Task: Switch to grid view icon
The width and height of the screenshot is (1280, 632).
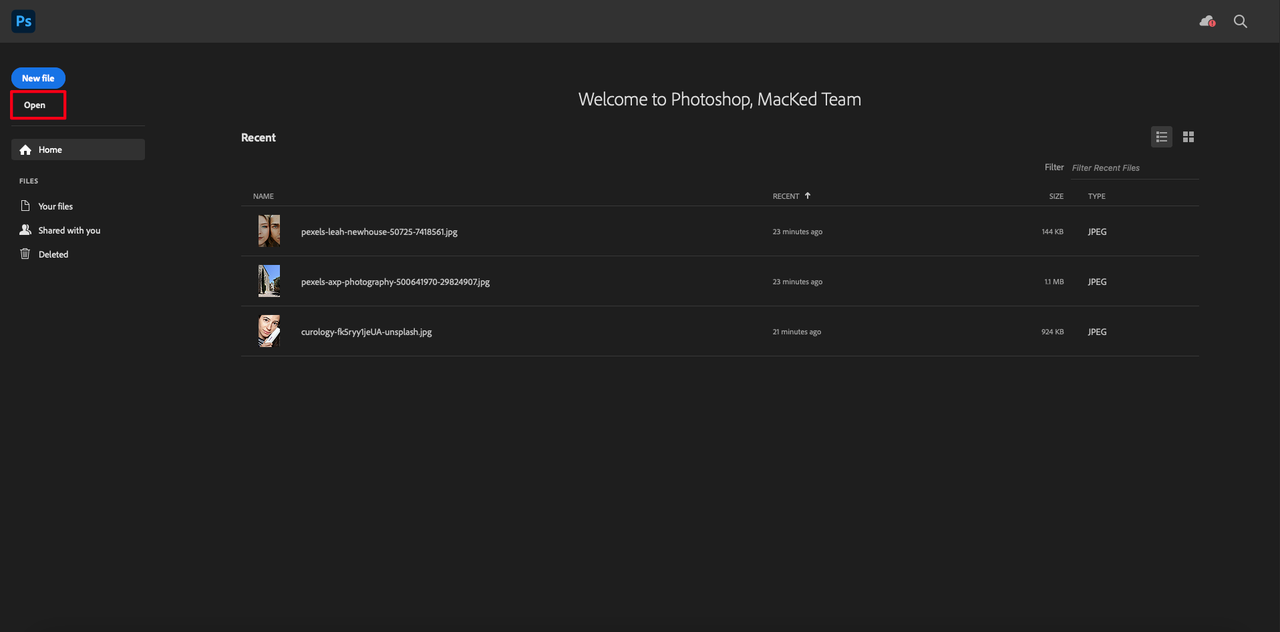Action: click(x=1189, y=137)
